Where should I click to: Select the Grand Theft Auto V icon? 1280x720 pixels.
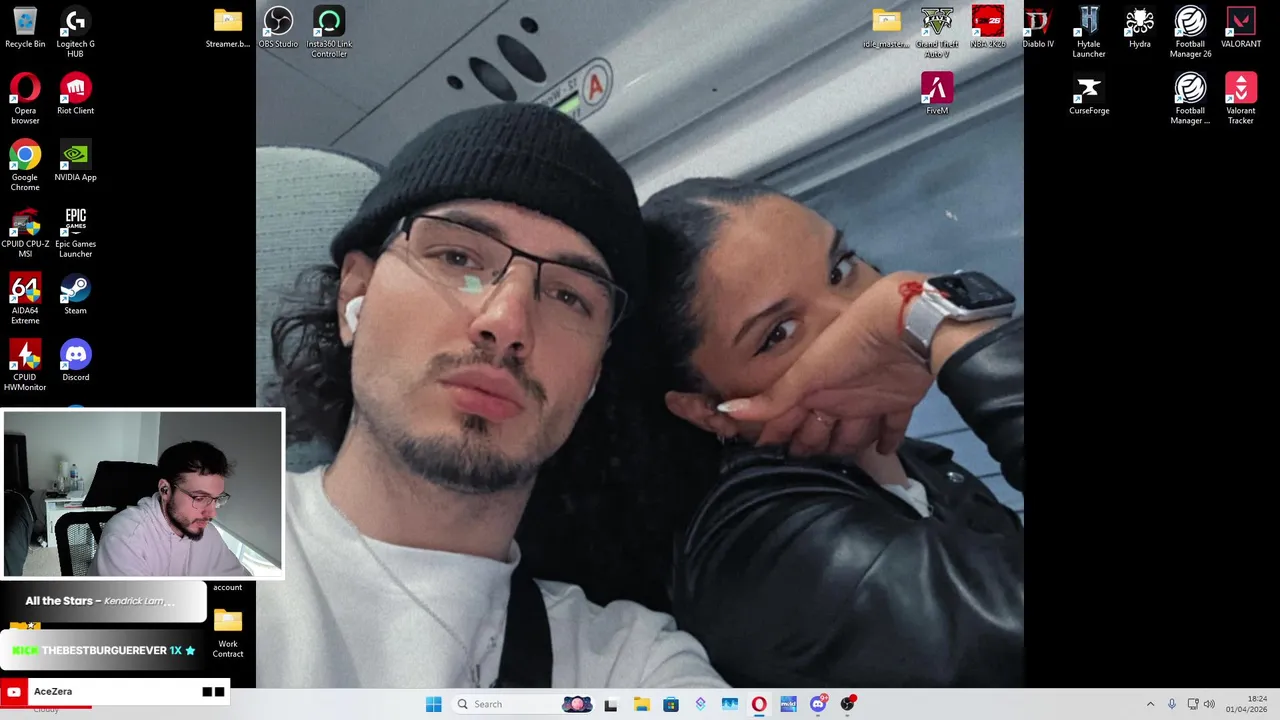point(937,33)
